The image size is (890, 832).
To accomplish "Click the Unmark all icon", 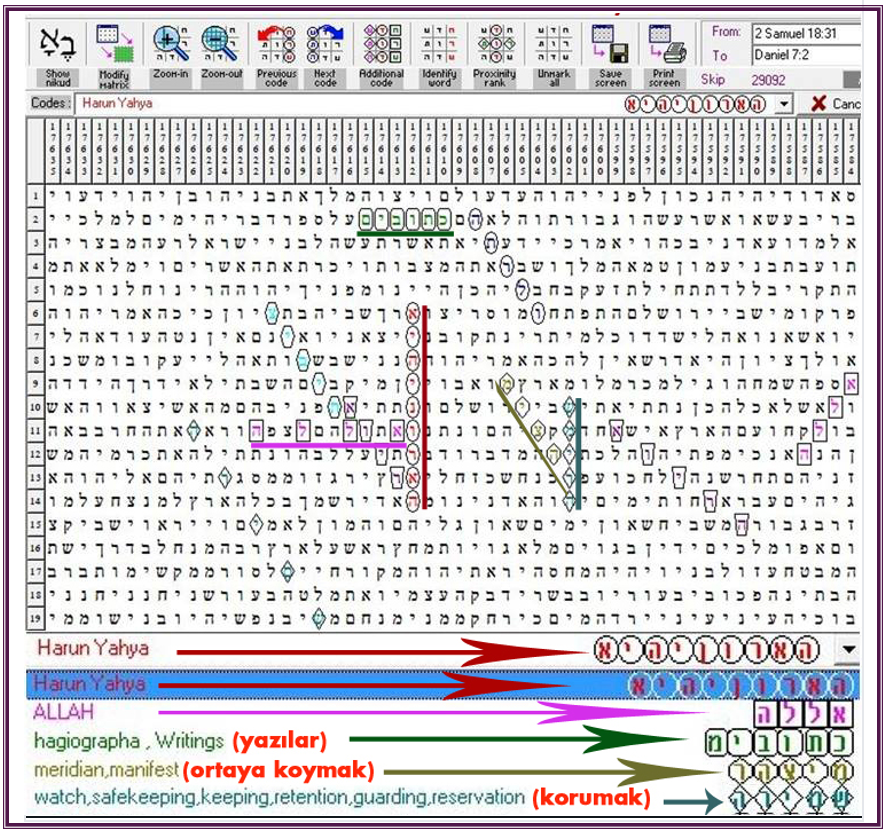I will [553, 44].
